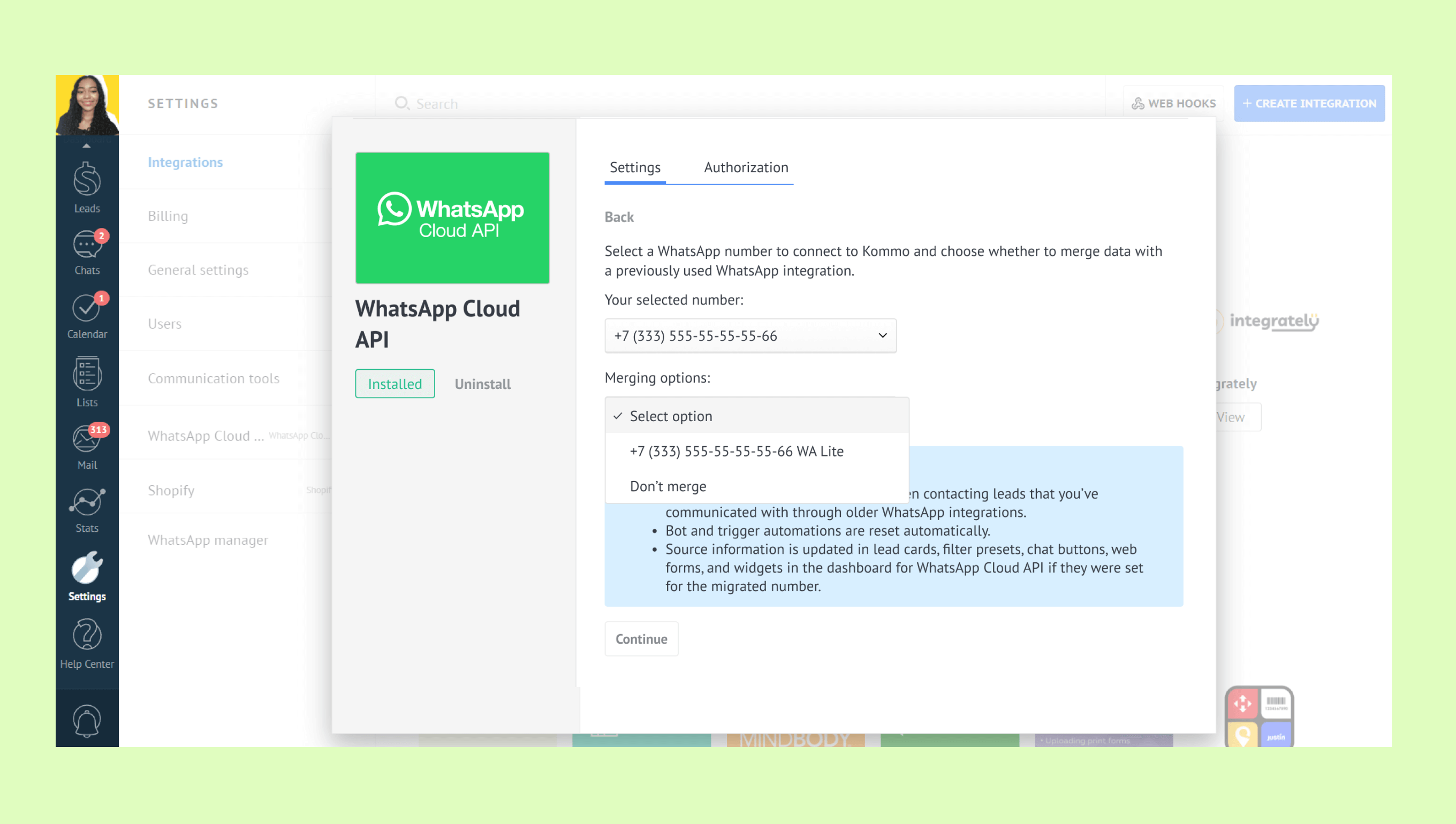Open the Mail icon with 313 badge
The width and height of the screenshot is (1456, 824).
(x=87, y=439)
